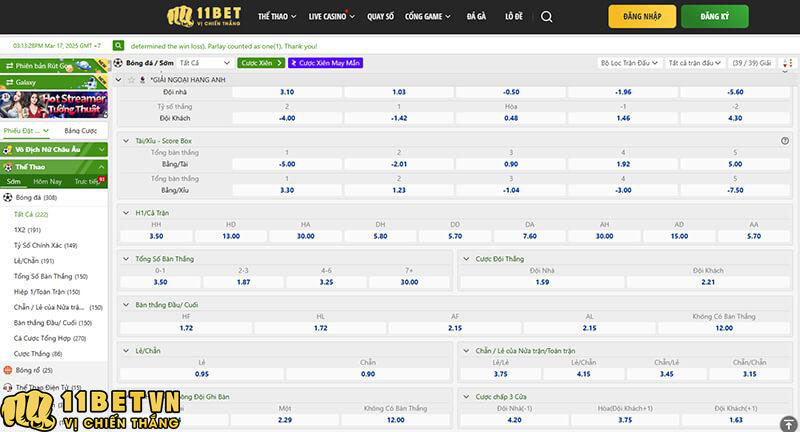Open the Tất cả trận đấu dropdown
The image size is (800, 432).
[x=695, y=62]
